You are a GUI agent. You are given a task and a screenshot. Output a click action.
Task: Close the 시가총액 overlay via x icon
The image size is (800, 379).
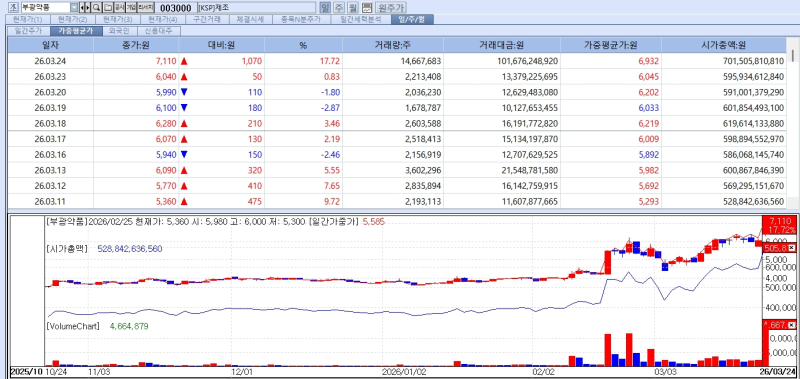792,248
